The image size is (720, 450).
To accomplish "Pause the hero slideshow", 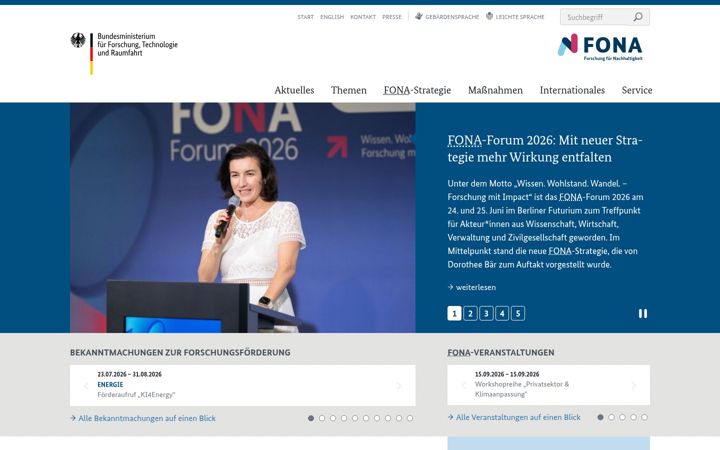I will tap(642, 313).
